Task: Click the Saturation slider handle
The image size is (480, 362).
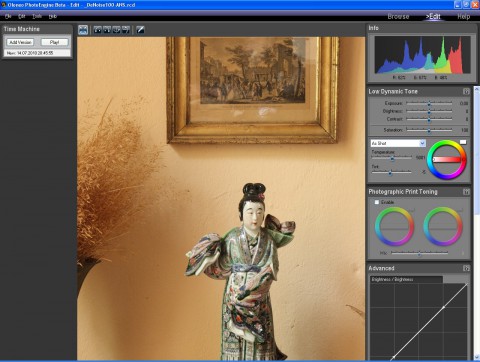Action: 429,130
